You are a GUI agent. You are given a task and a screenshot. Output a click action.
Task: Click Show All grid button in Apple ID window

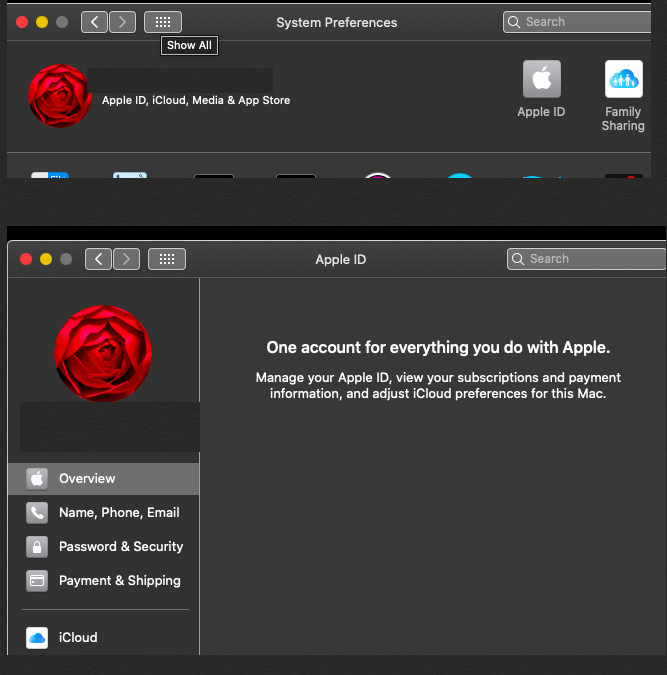(167, 259)
